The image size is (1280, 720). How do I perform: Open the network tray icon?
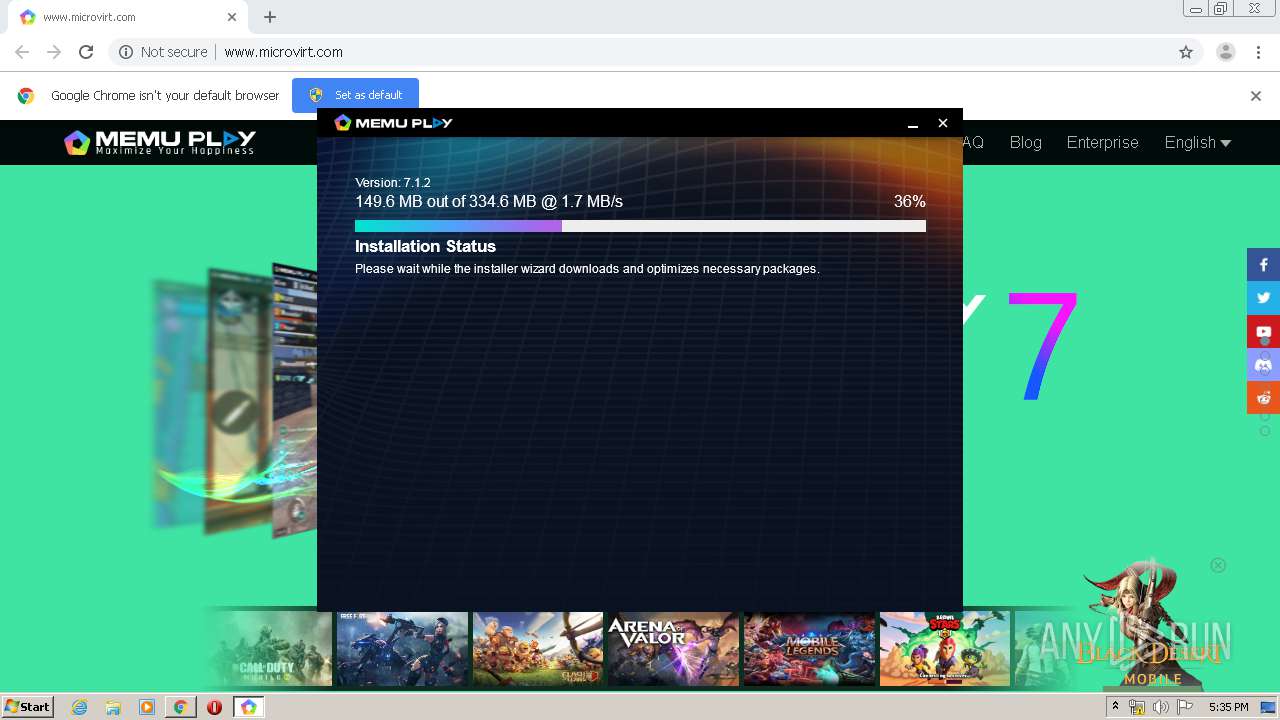pos(1136,707)
